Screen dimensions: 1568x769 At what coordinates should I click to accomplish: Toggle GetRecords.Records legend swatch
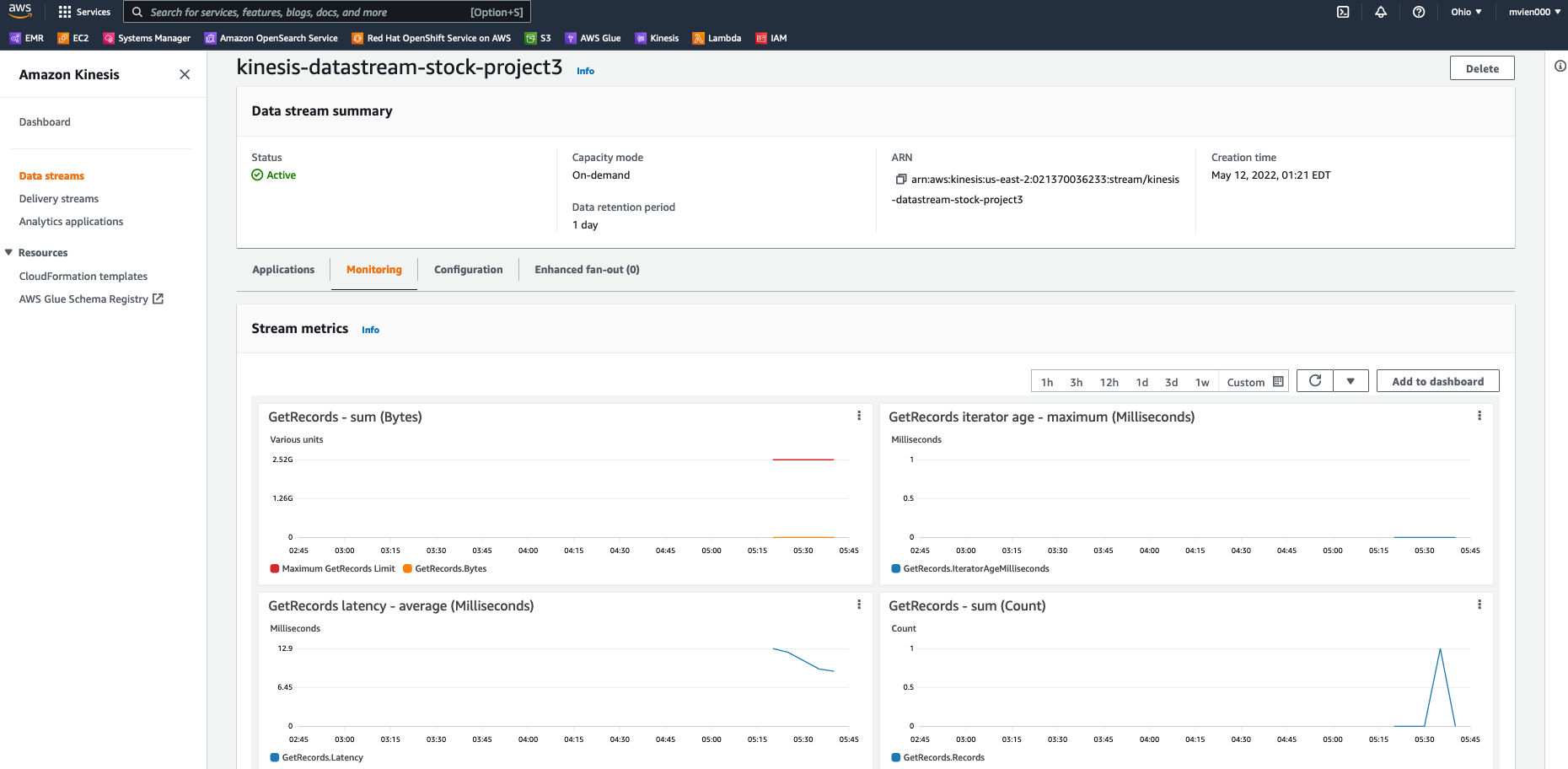[x=896, y=757]
